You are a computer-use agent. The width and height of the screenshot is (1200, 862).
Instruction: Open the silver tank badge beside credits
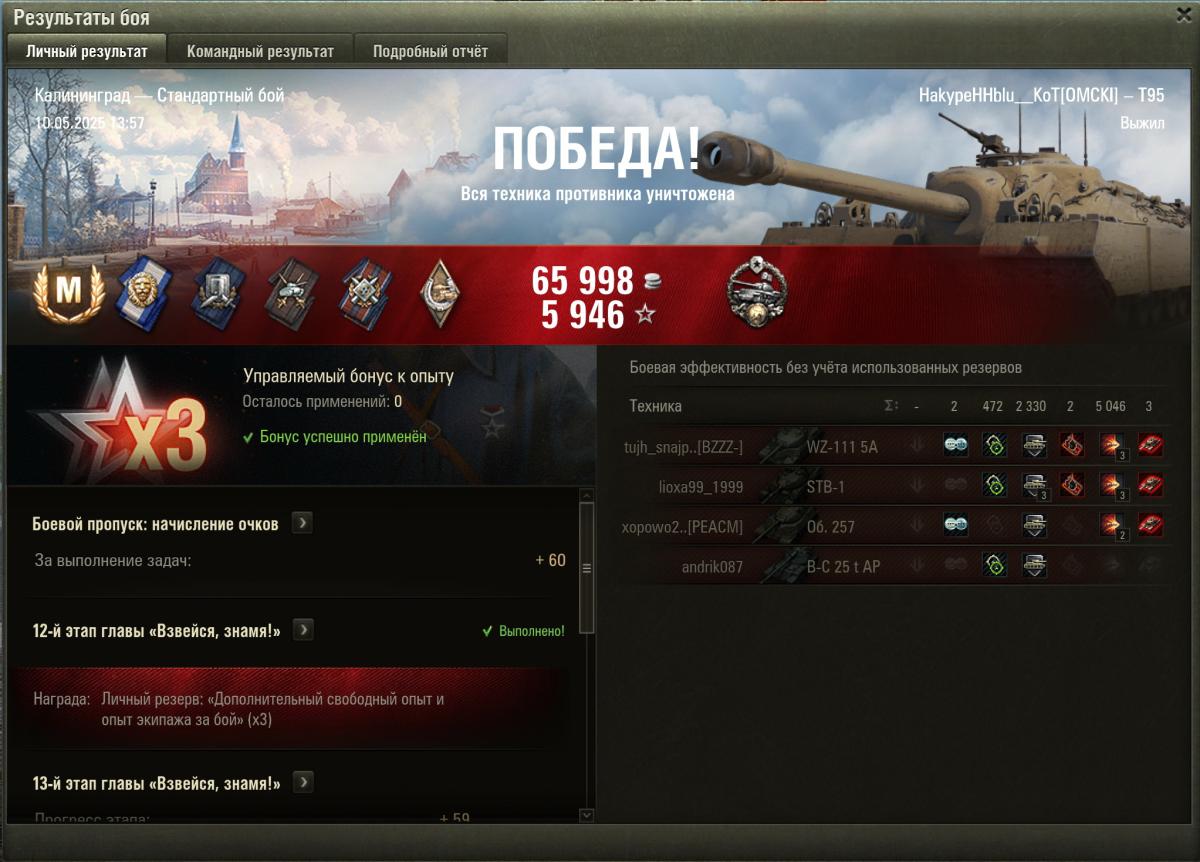[756, 290]
